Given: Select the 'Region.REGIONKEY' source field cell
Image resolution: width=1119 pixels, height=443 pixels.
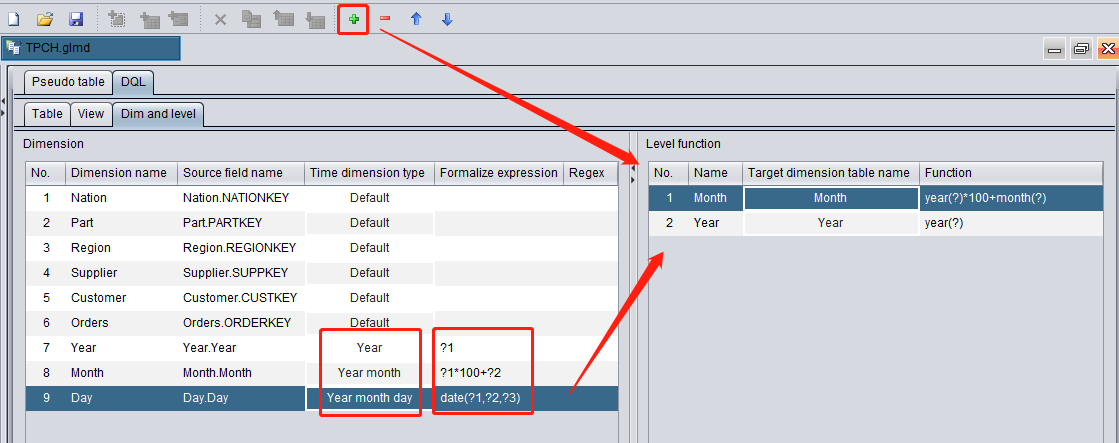Looking at the screenshot, I should [240, 248].
